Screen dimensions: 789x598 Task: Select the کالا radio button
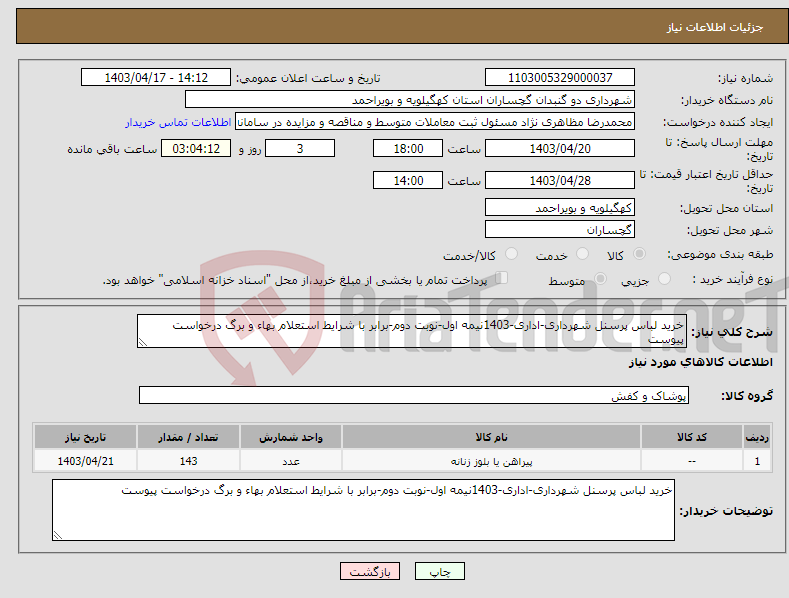639,254
